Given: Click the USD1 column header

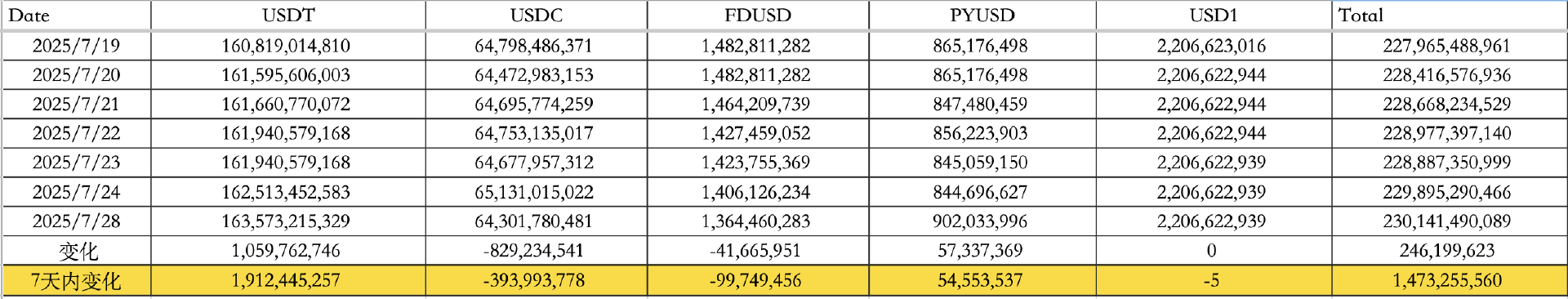Looking at the screenshot, I should (x=1214, y=16).
